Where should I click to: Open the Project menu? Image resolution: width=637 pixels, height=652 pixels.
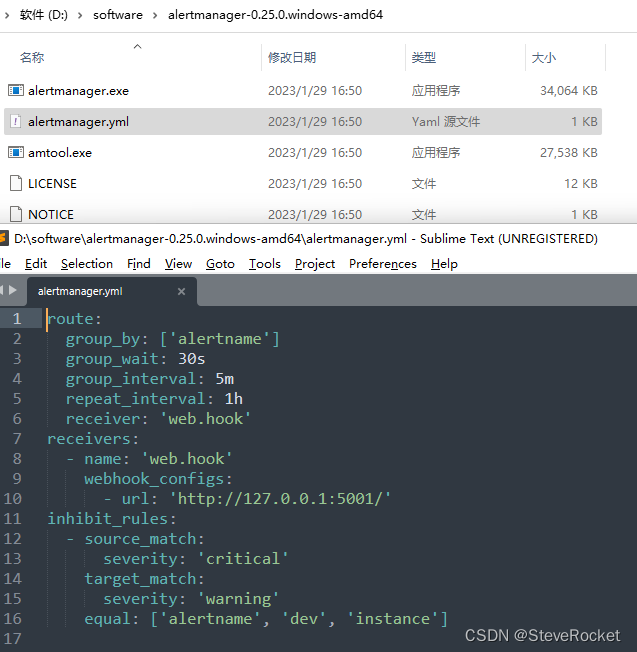(315, 264)
